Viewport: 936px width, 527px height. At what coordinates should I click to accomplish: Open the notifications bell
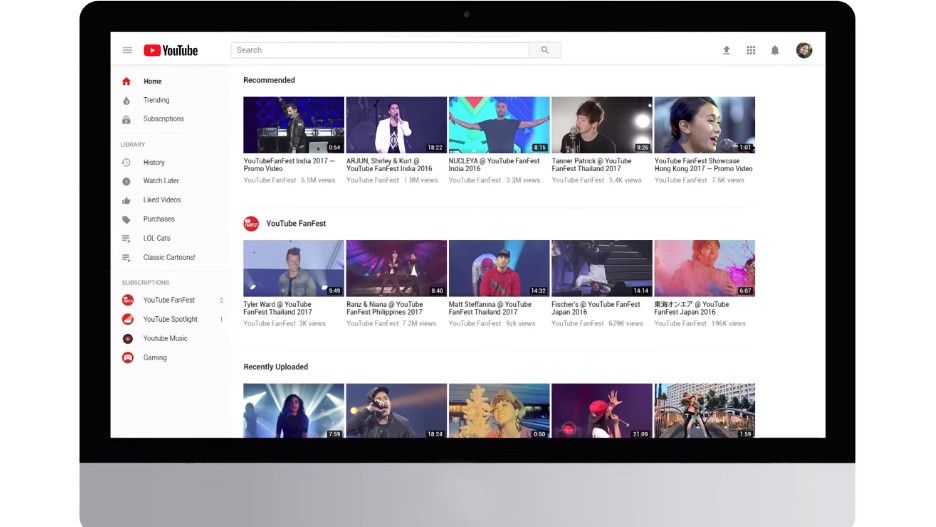click(775, 50)
